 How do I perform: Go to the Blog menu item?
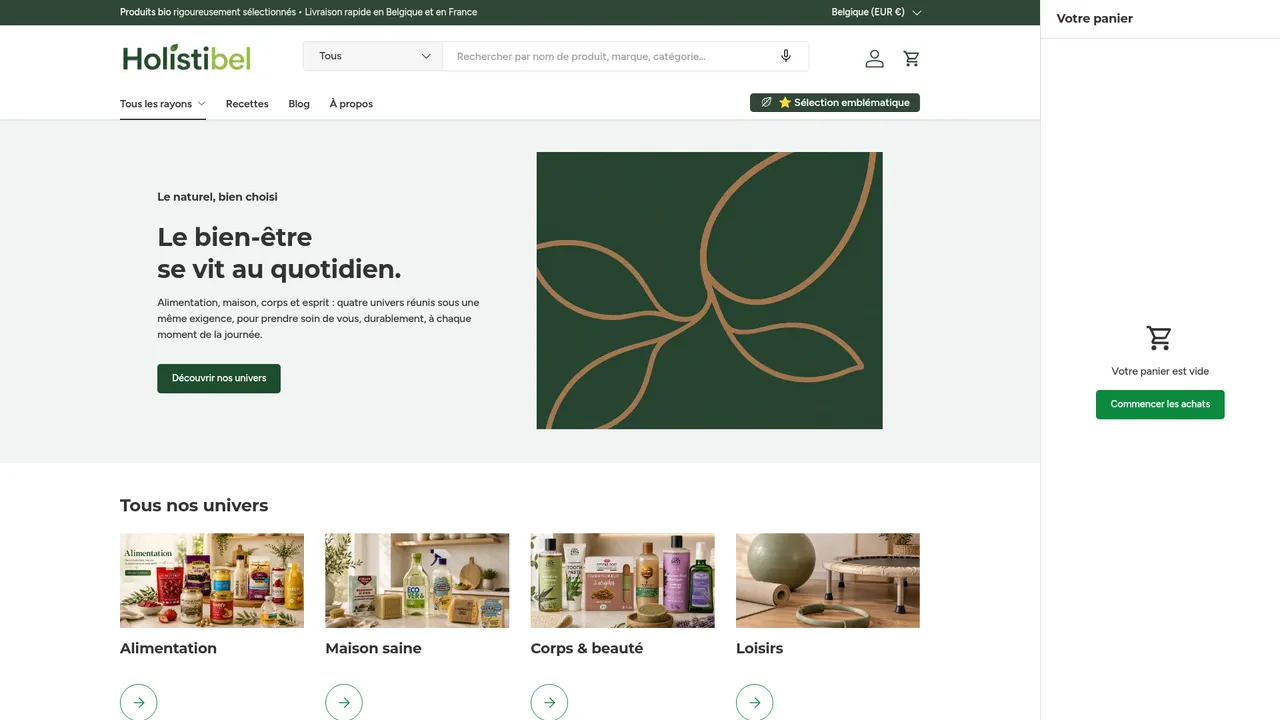tap(299, 104)
